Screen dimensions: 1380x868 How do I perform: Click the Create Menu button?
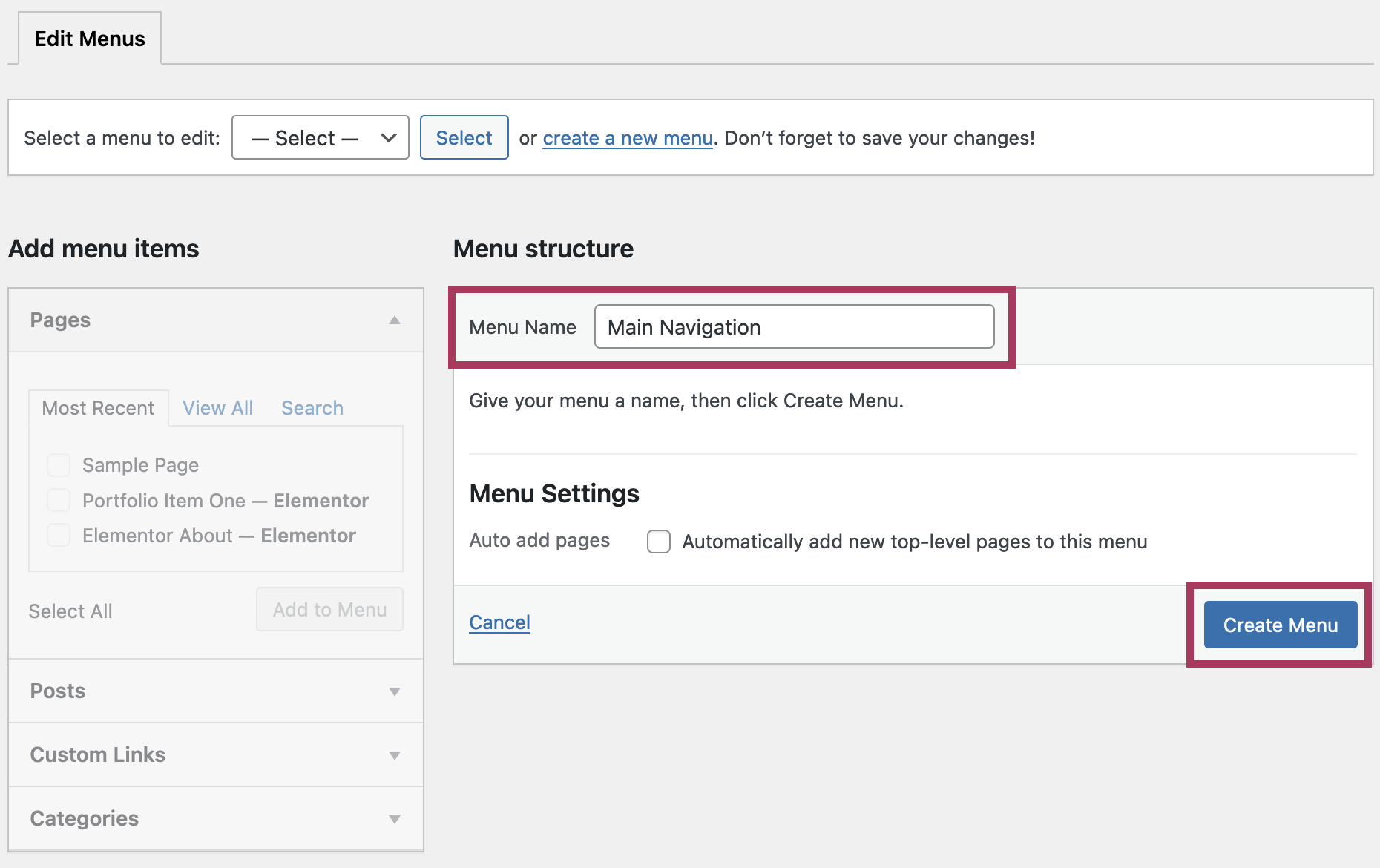1280,625
